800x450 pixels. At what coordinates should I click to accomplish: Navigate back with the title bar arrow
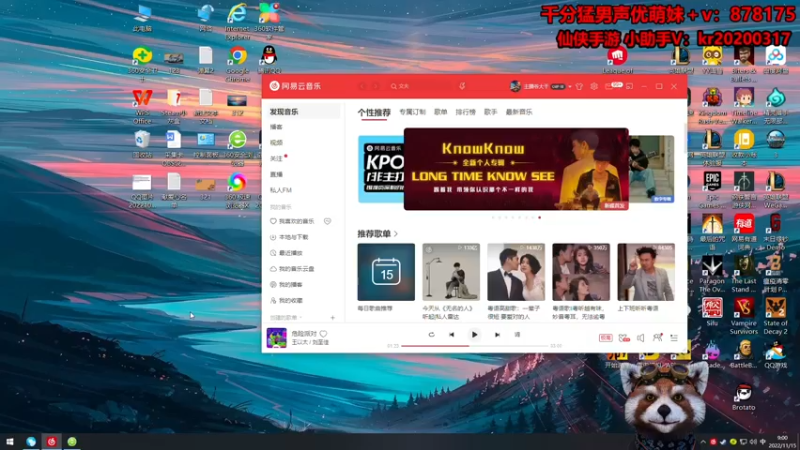[x=362, y=86]
